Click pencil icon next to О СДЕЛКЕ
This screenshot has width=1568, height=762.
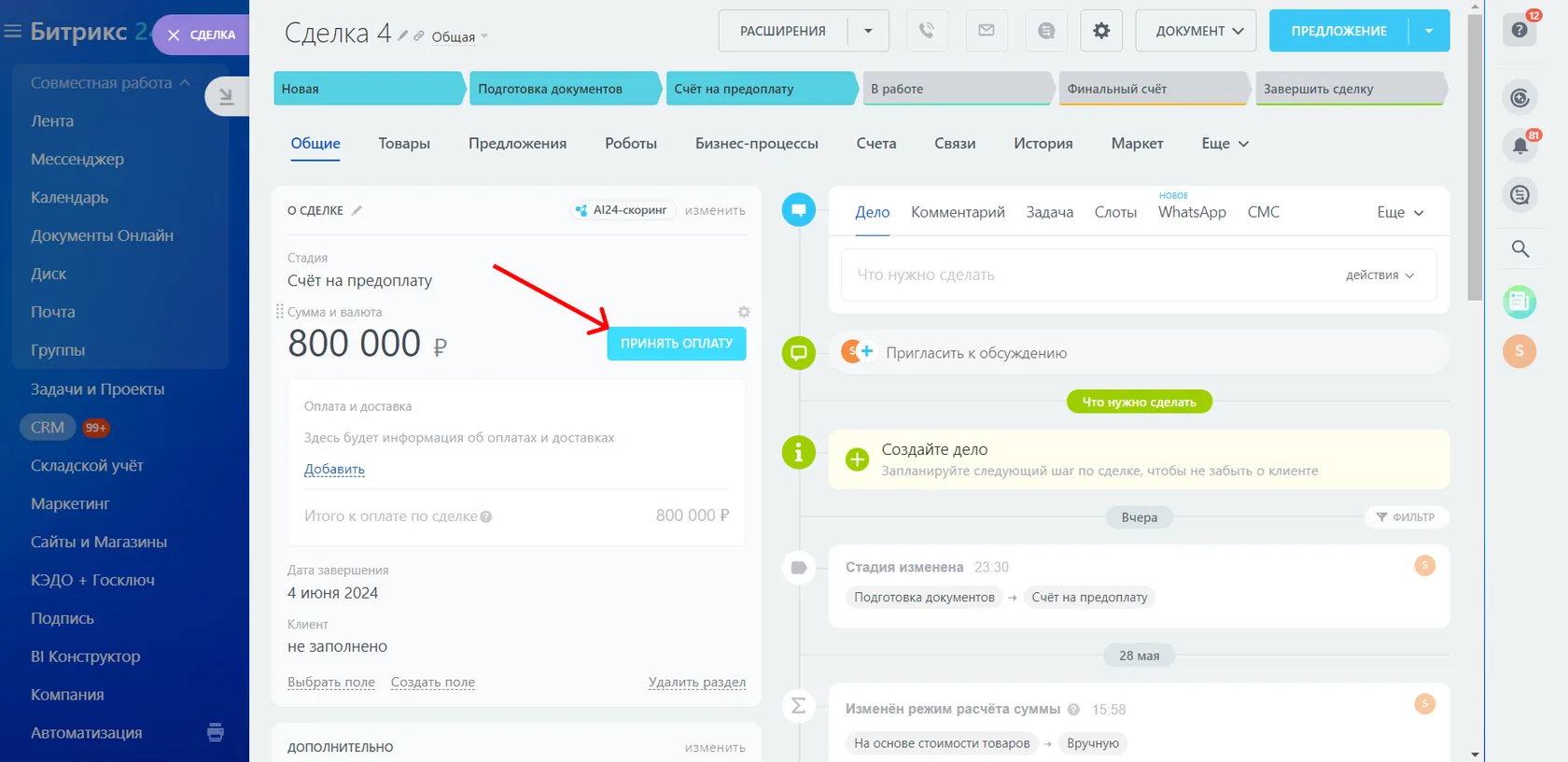[357, 210]
